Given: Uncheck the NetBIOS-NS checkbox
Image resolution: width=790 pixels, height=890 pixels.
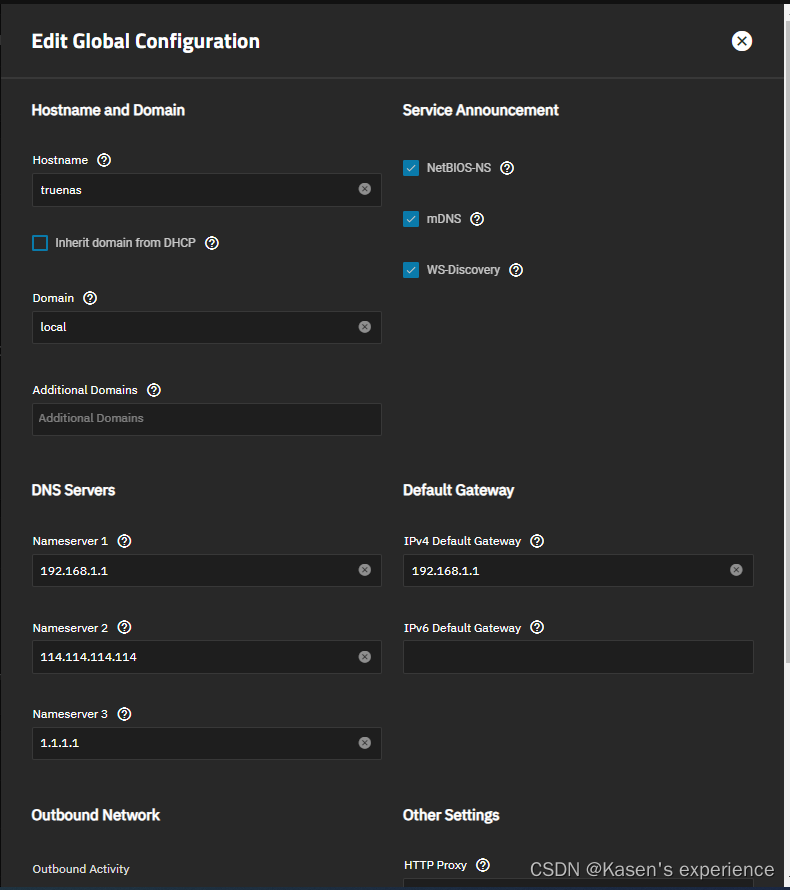Looking at the screenshot, I should pyautogui.click(x=411, y=168).
